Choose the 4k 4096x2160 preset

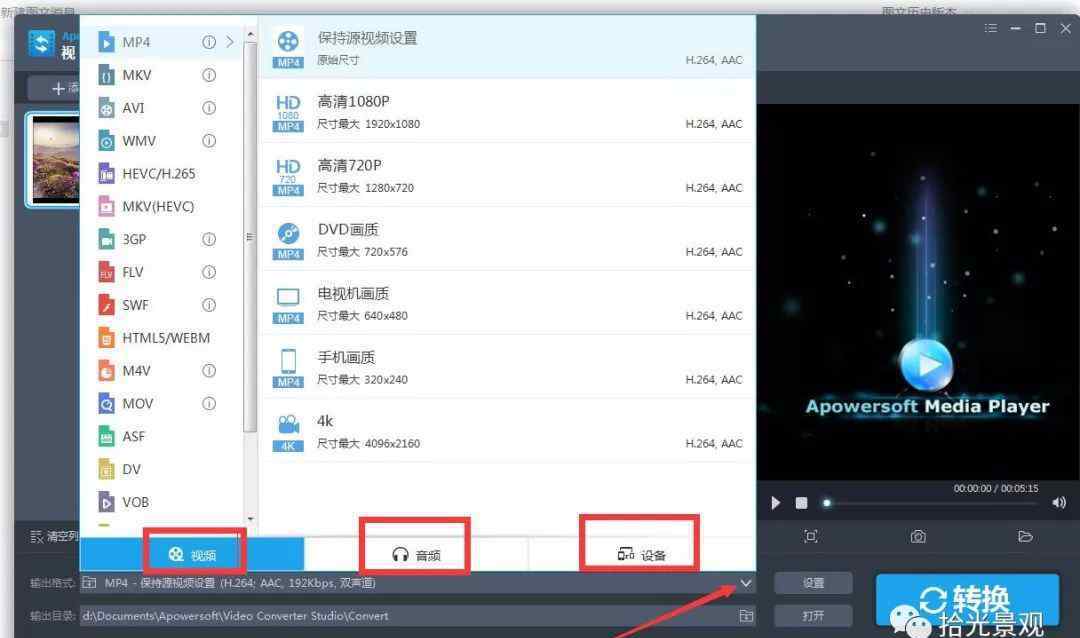[508, 432]
